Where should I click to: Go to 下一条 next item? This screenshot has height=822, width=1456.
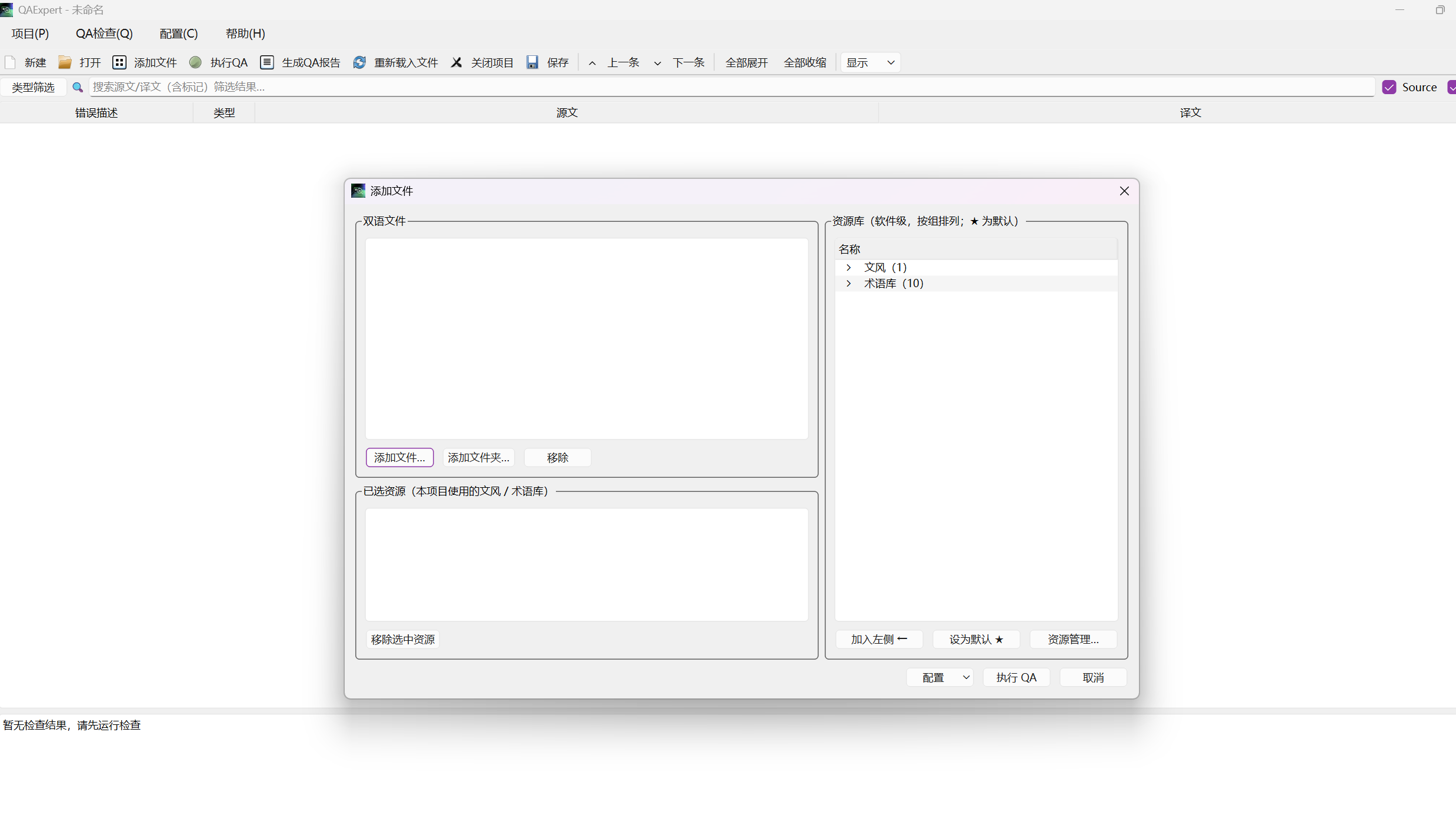pos(679,62)
